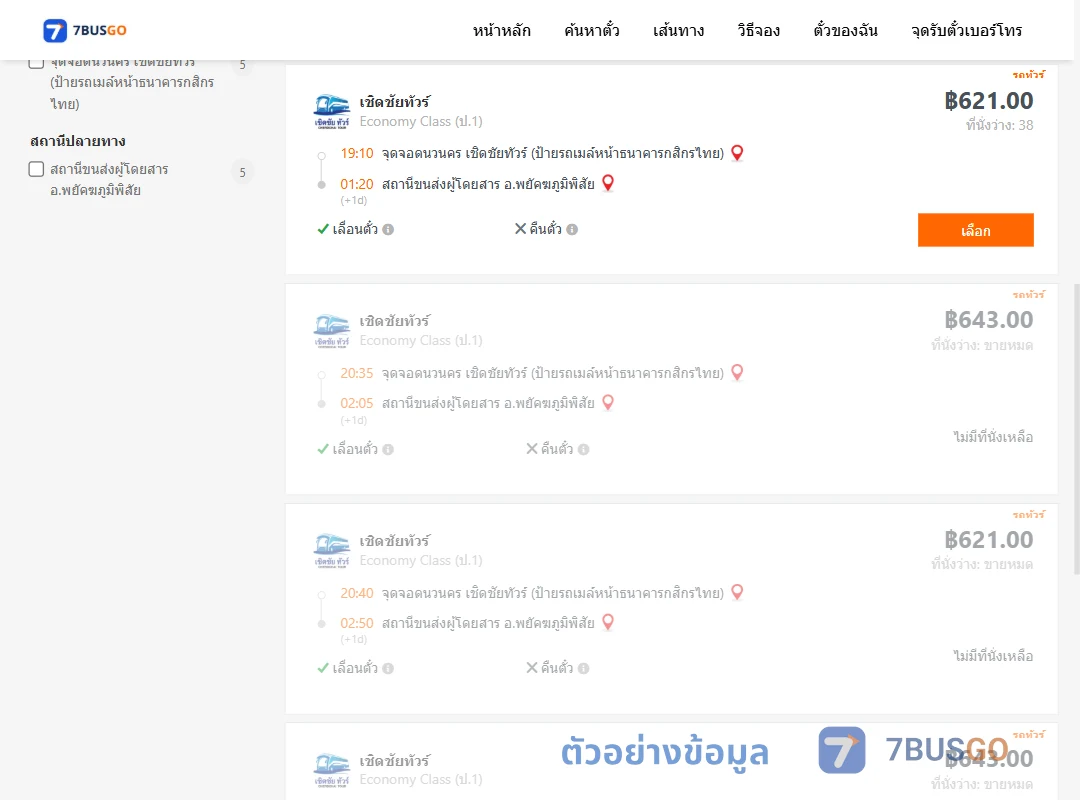Click the เลื่อนตั๋ว checkmark on the 19:10 trip
The width and height of the screenshot is (1080, 800).
tap(322, 229)
